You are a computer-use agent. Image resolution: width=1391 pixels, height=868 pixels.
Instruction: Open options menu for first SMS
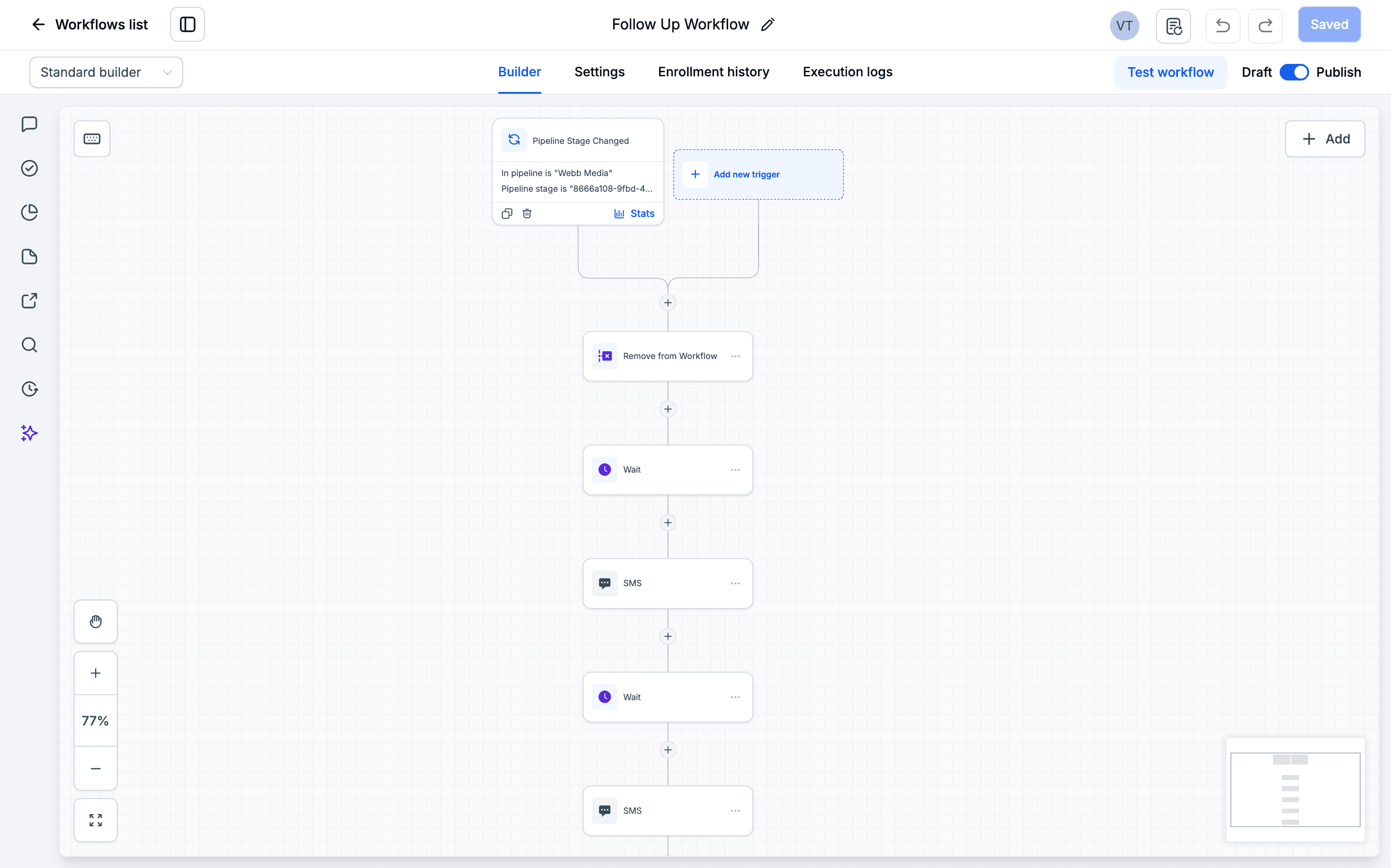735,583
